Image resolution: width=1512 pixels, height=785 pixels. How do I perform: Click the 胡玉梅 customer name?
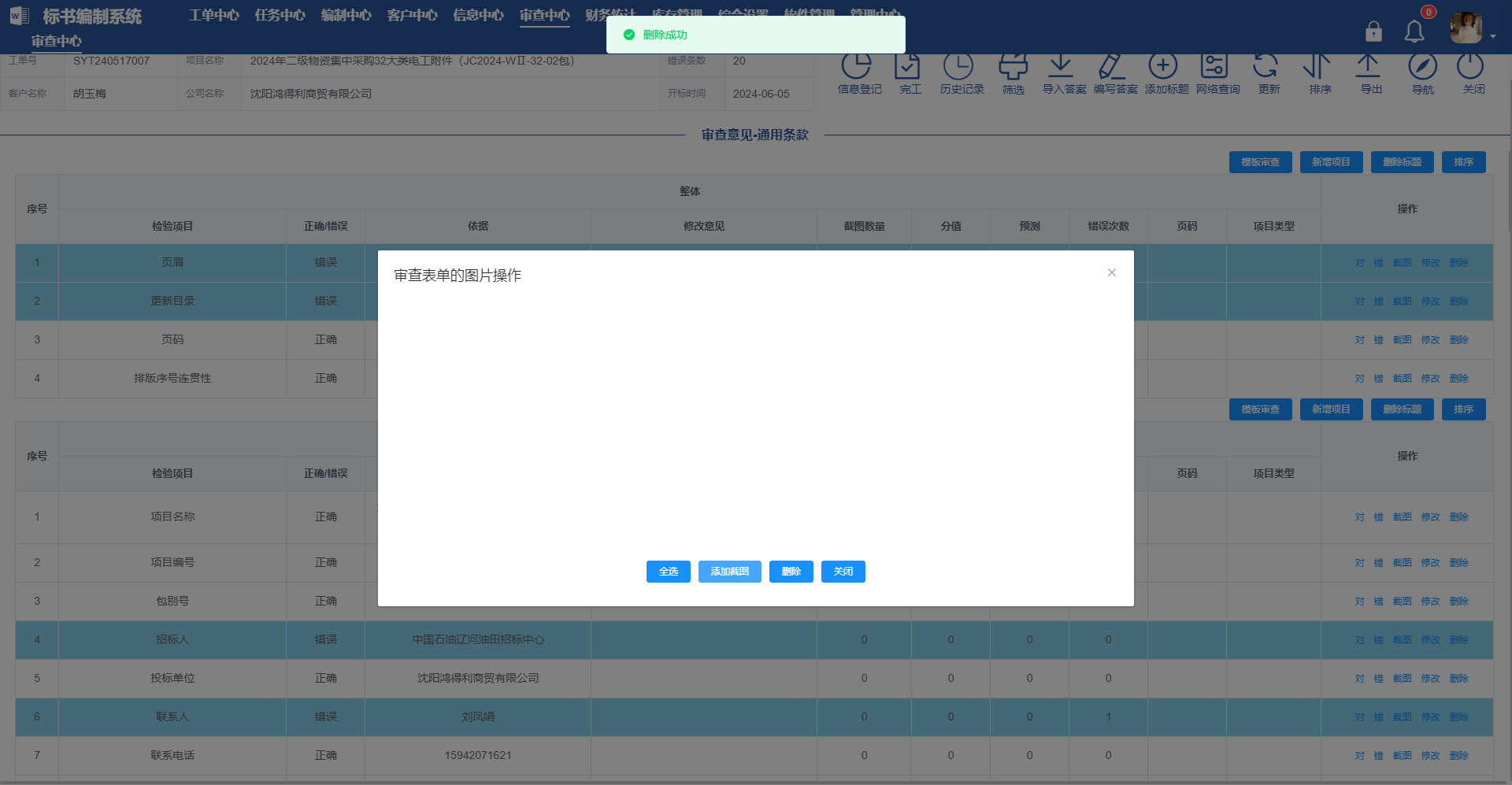[x=90, y=94]
